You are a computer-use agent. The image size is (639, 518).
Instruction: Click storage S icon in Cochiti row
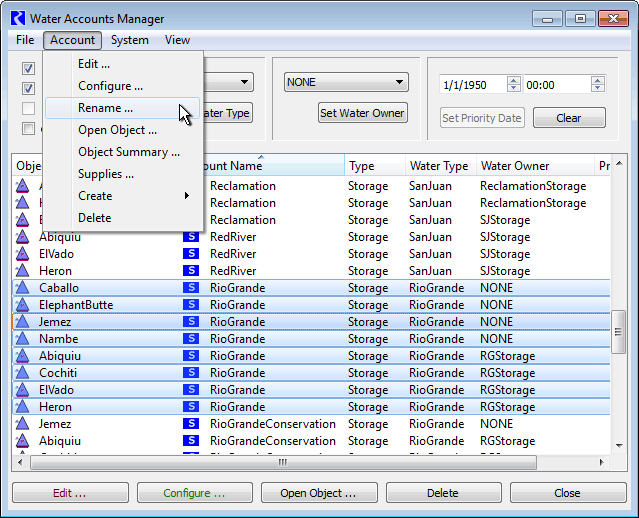coord(191,373)
